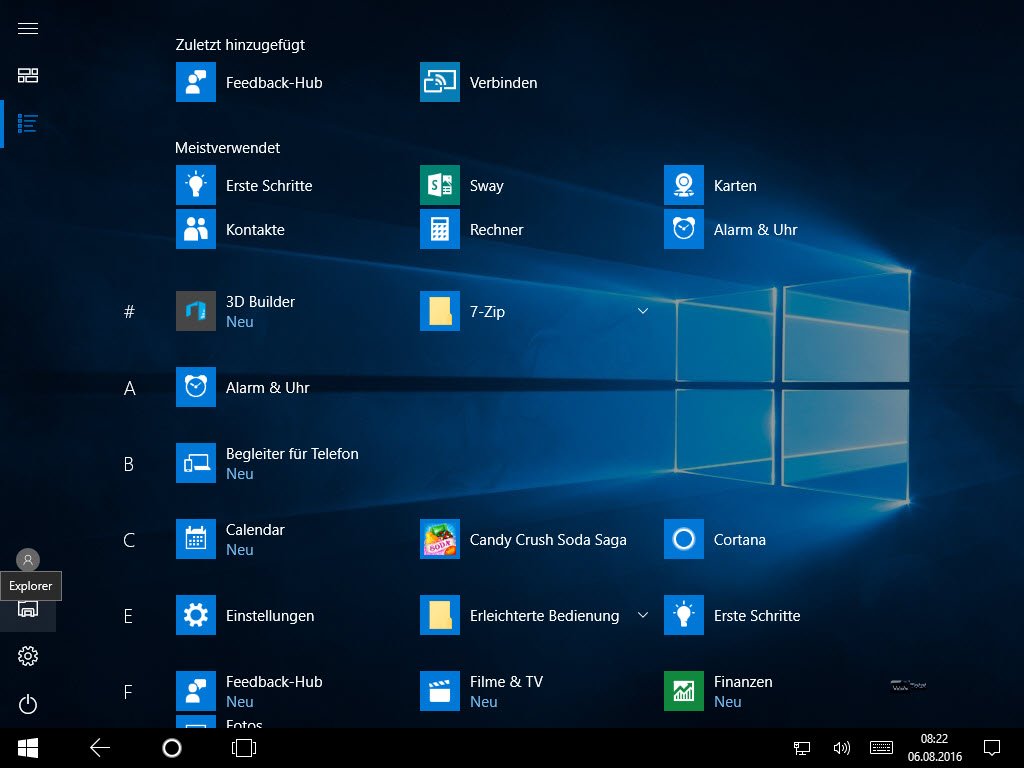Open the Sway app icon
The width and height of the screenshot is (1024, 768).
tap(440, 186)
